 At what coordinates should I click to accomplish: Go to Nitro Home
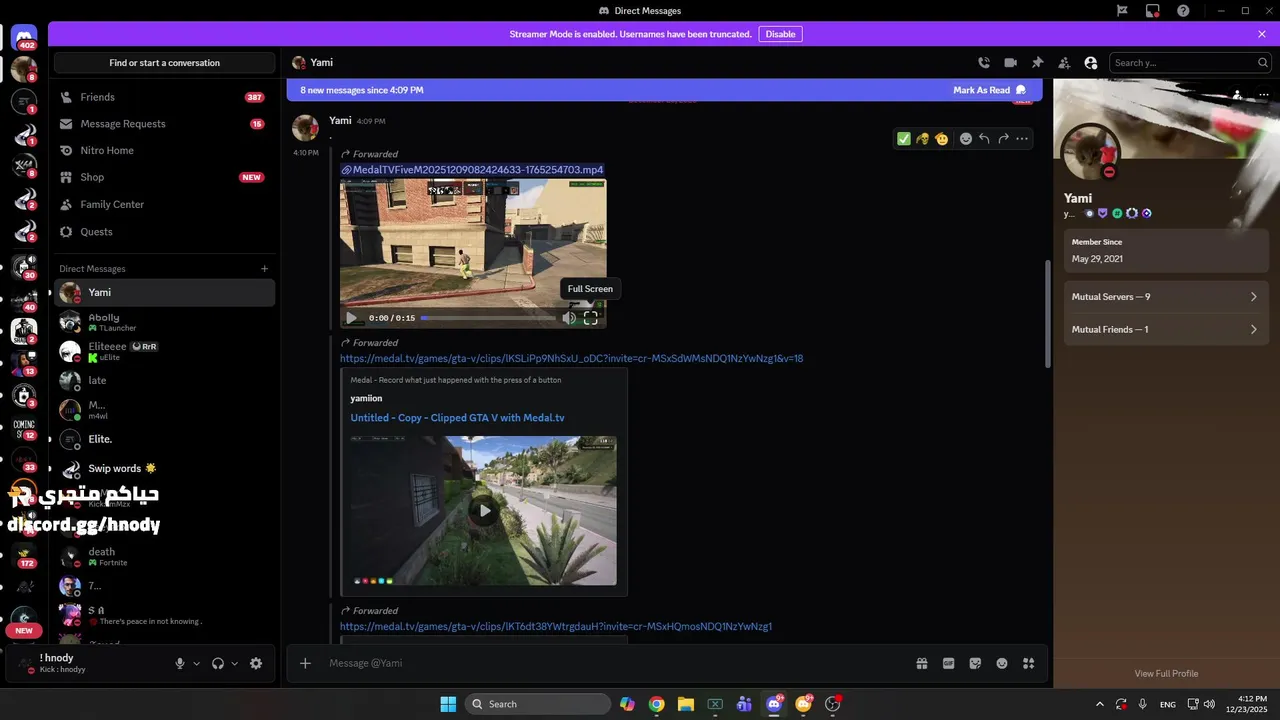[x=164, y=150]
